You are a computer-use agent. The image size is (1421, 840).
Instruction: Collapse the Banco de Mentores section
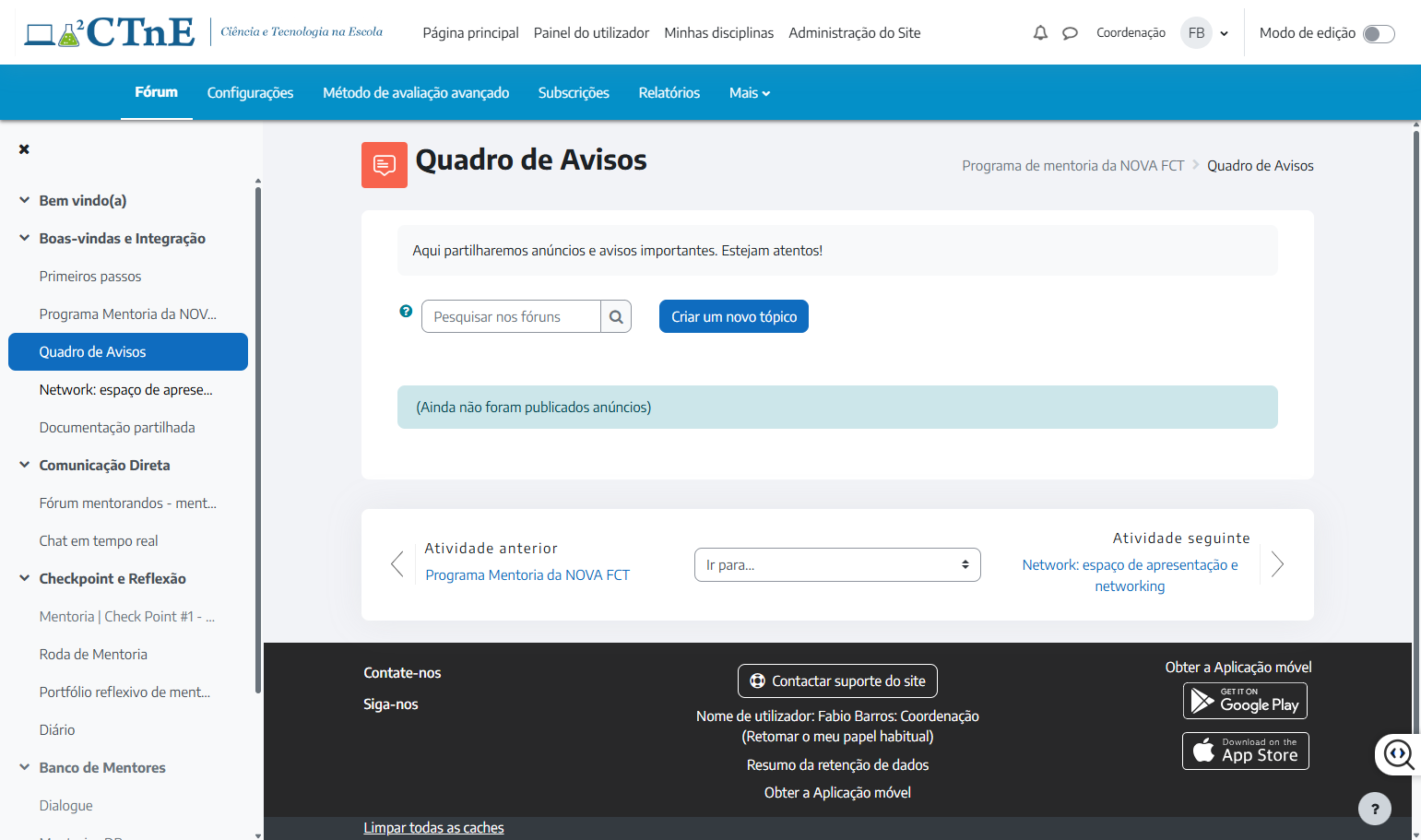25,766
